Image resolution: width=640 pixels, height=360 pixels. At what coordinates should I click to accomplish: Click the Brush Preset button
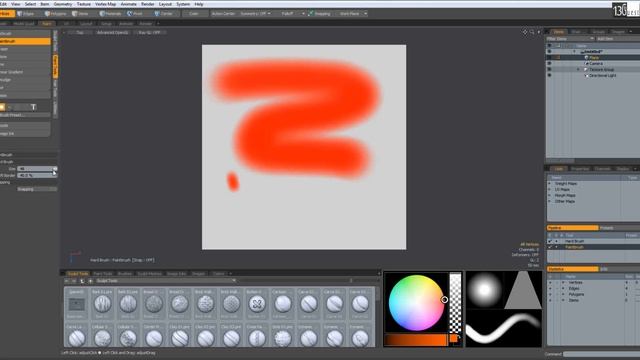click(25, 115)
